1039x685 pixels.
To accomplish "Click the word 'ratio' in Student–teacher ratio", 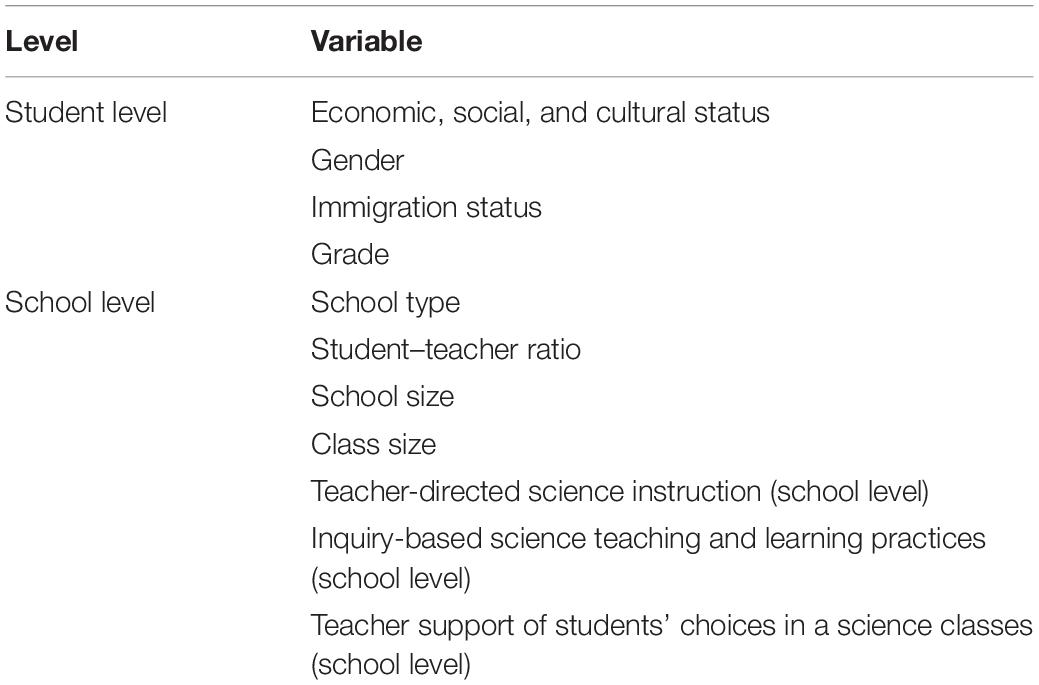I will pyautogui.click(x=554, y=349).
